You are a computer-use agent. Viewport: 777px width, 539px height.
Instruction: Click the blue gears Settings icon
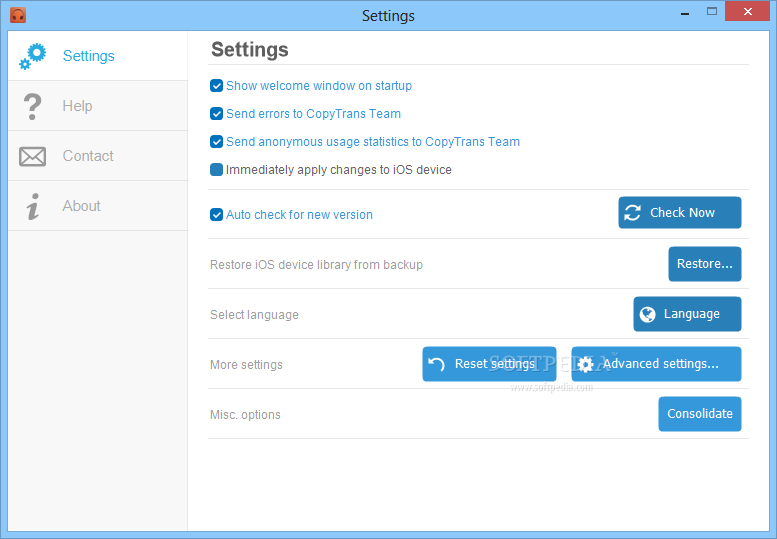click(33, 56)
